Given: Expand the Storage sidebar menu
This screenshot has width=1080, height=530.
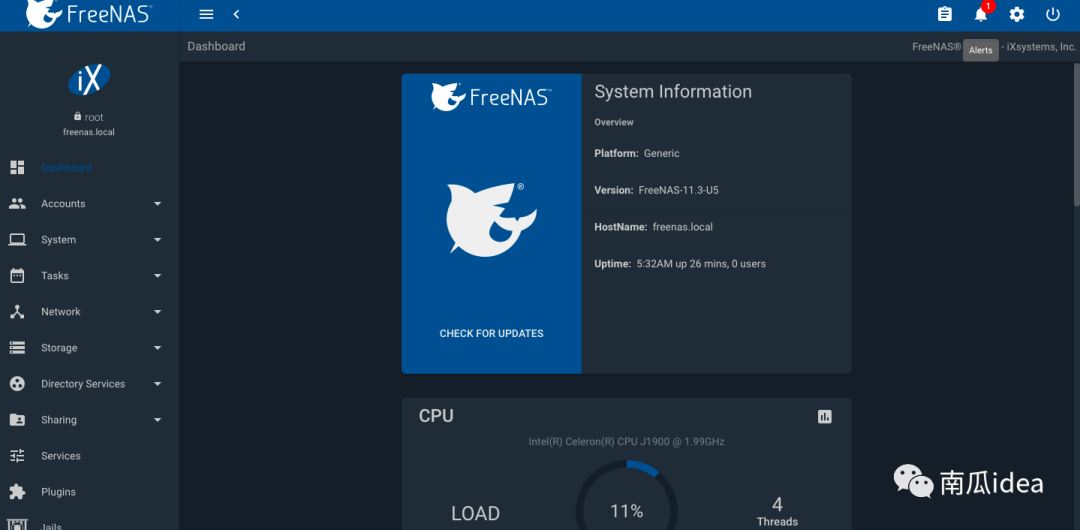Looking at the screenshot, I should (x=59, y=348).
